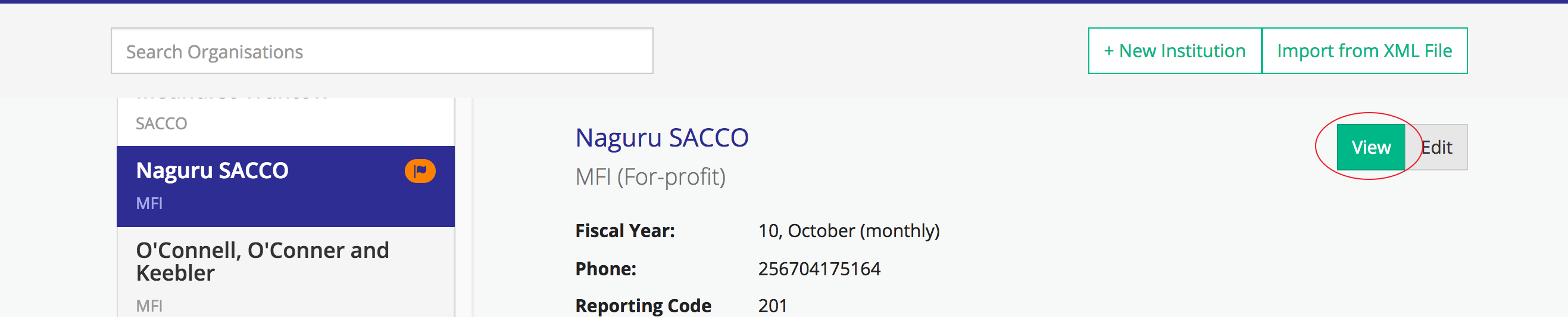Click the MFI type under O'Connell entry
This screenshot has width=1568, height=317.
point(149,306)
